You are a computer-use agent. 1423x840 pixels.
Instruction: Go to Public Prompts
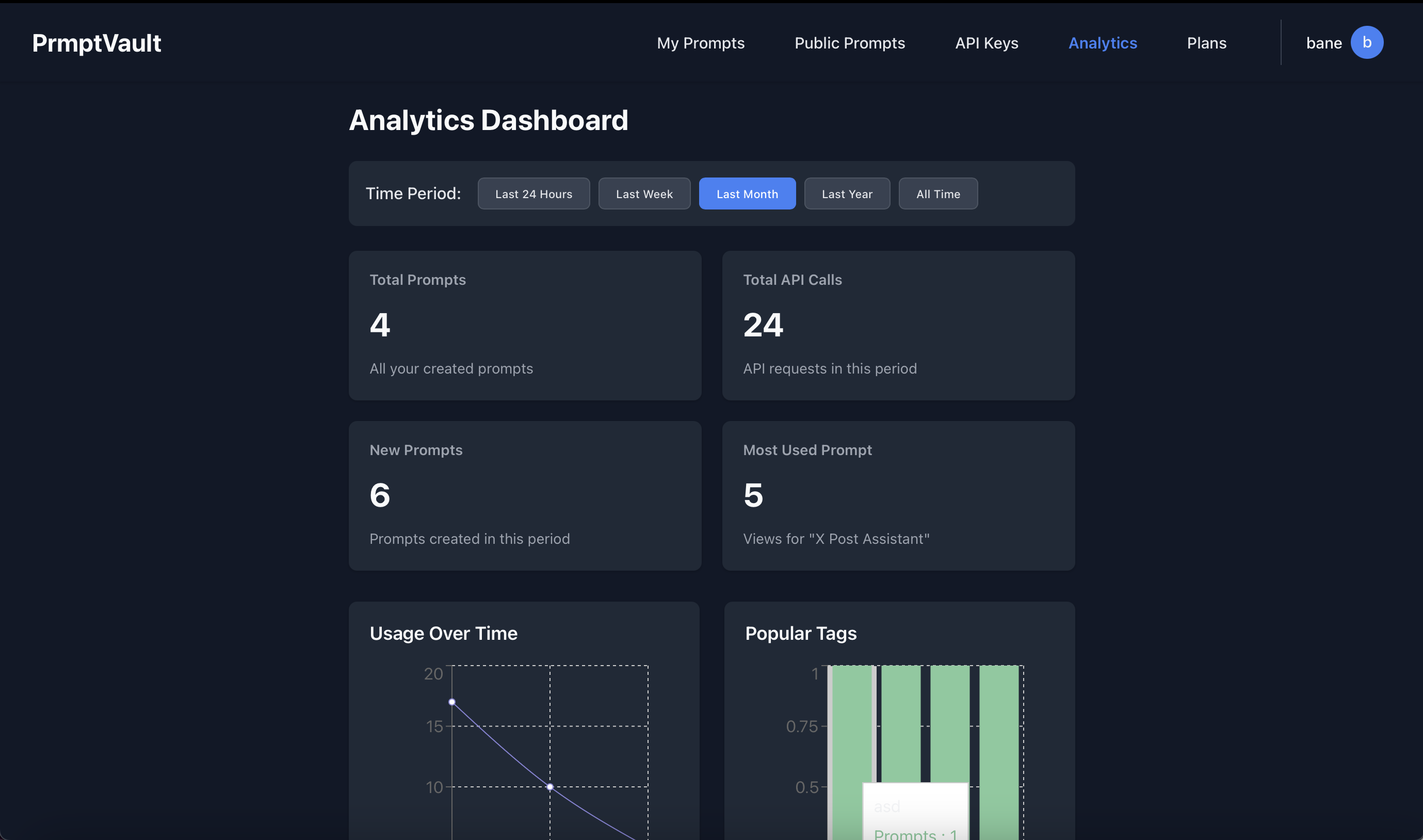[x=849, y=43]
